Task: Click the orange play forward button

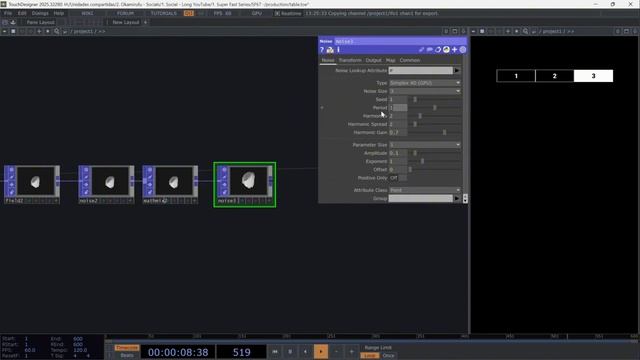Action: 321,351
